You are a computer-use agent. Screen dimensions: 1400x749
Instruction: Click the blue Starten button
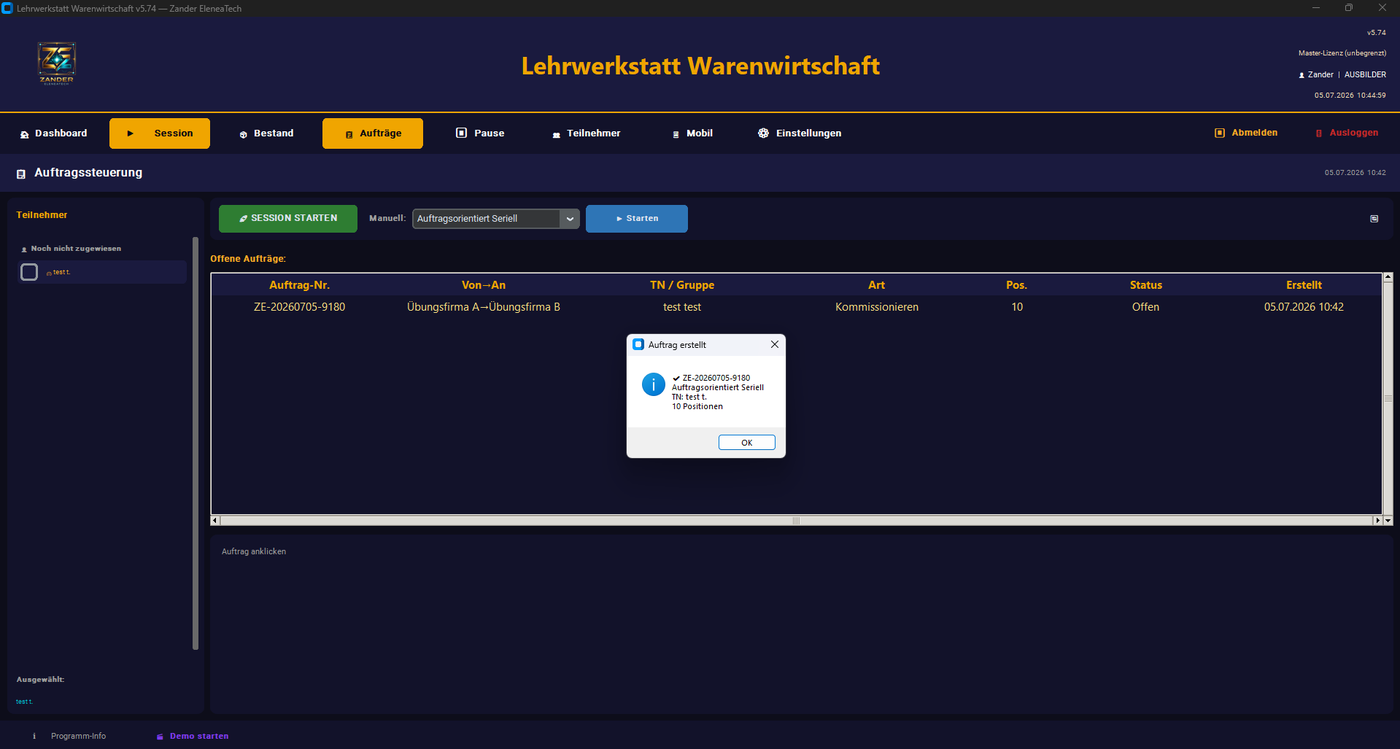[x=637, y=218]
